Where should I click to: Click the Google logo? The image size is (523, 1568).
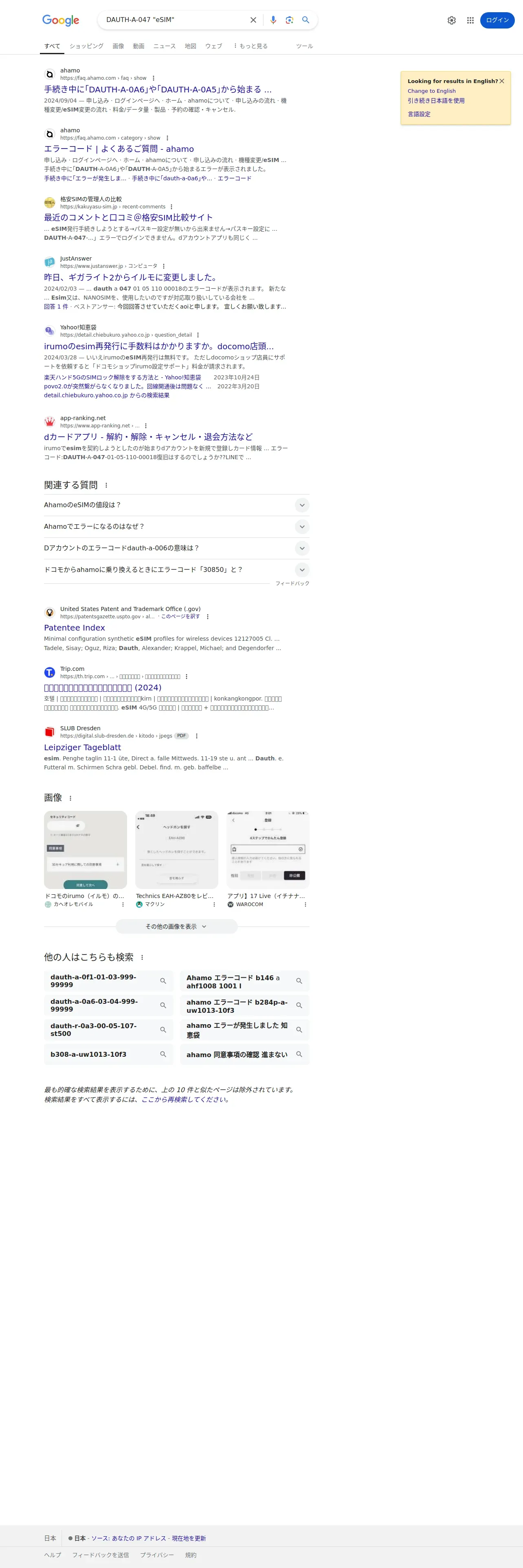pyautogui.click(x=61, y=20)
